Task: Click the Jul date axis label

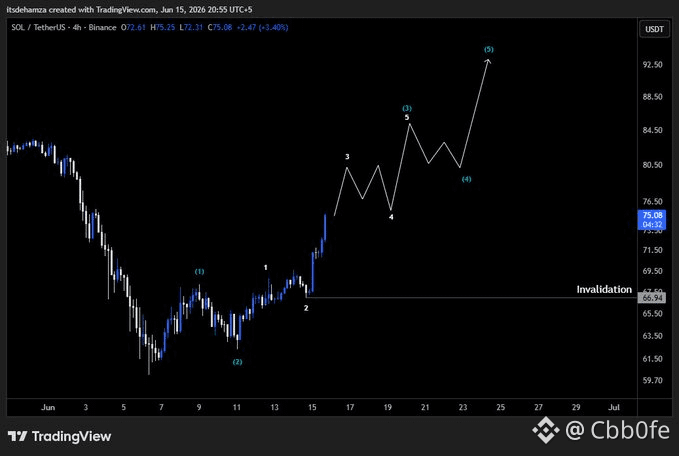Action: click(x=614, y=407)
